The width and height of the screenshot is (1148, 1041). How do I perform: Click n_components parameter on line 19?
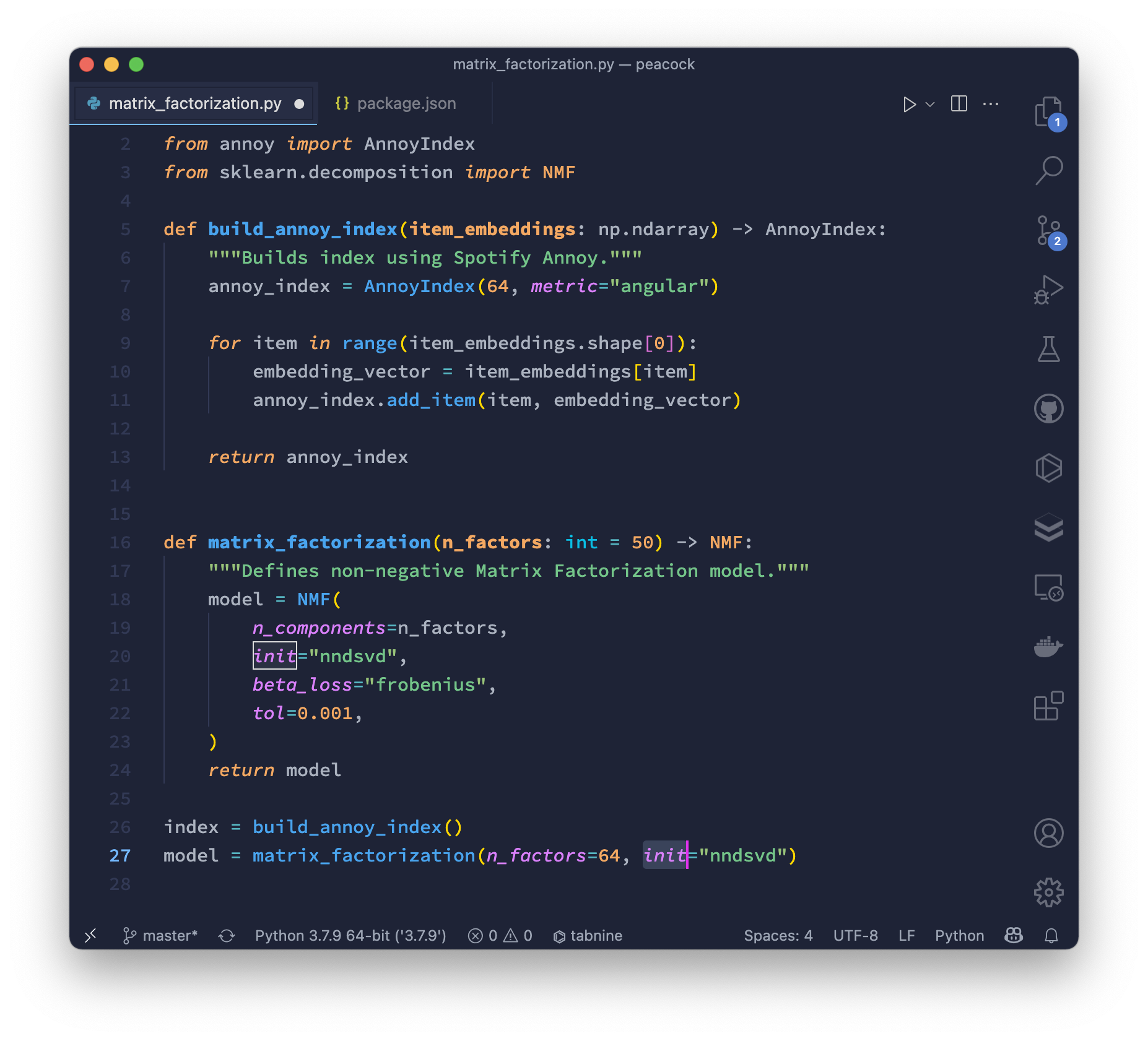[319, 628]
